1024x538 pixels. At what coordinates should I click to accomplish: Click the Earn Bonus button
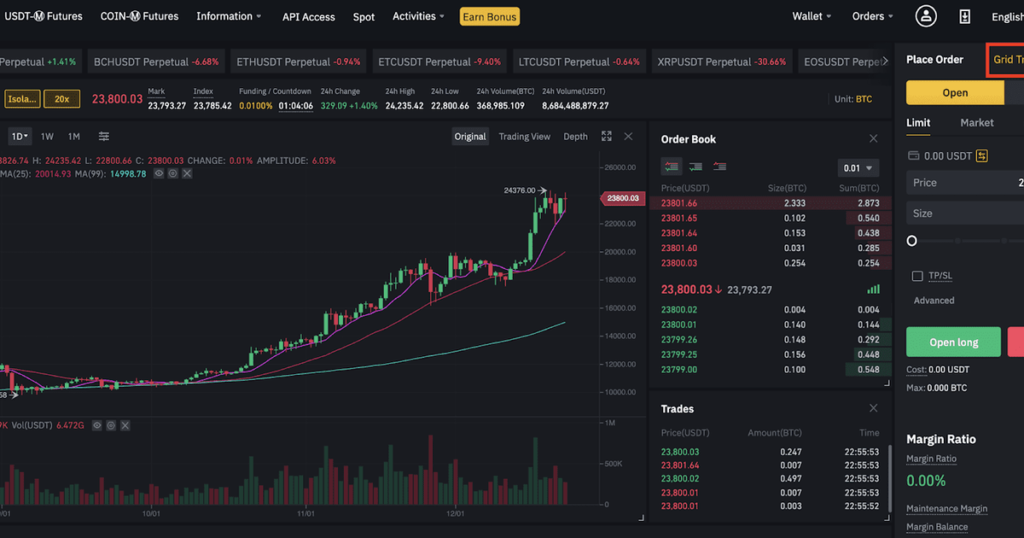tap(490, 17)
